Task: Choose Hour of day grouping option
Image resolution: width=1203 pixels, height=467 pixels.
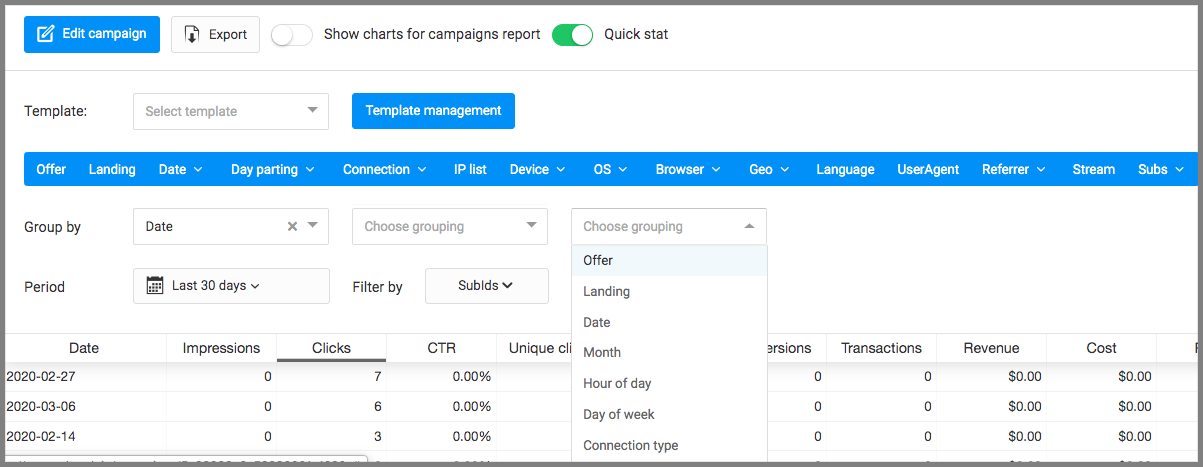Action: [x=617, y=383]
